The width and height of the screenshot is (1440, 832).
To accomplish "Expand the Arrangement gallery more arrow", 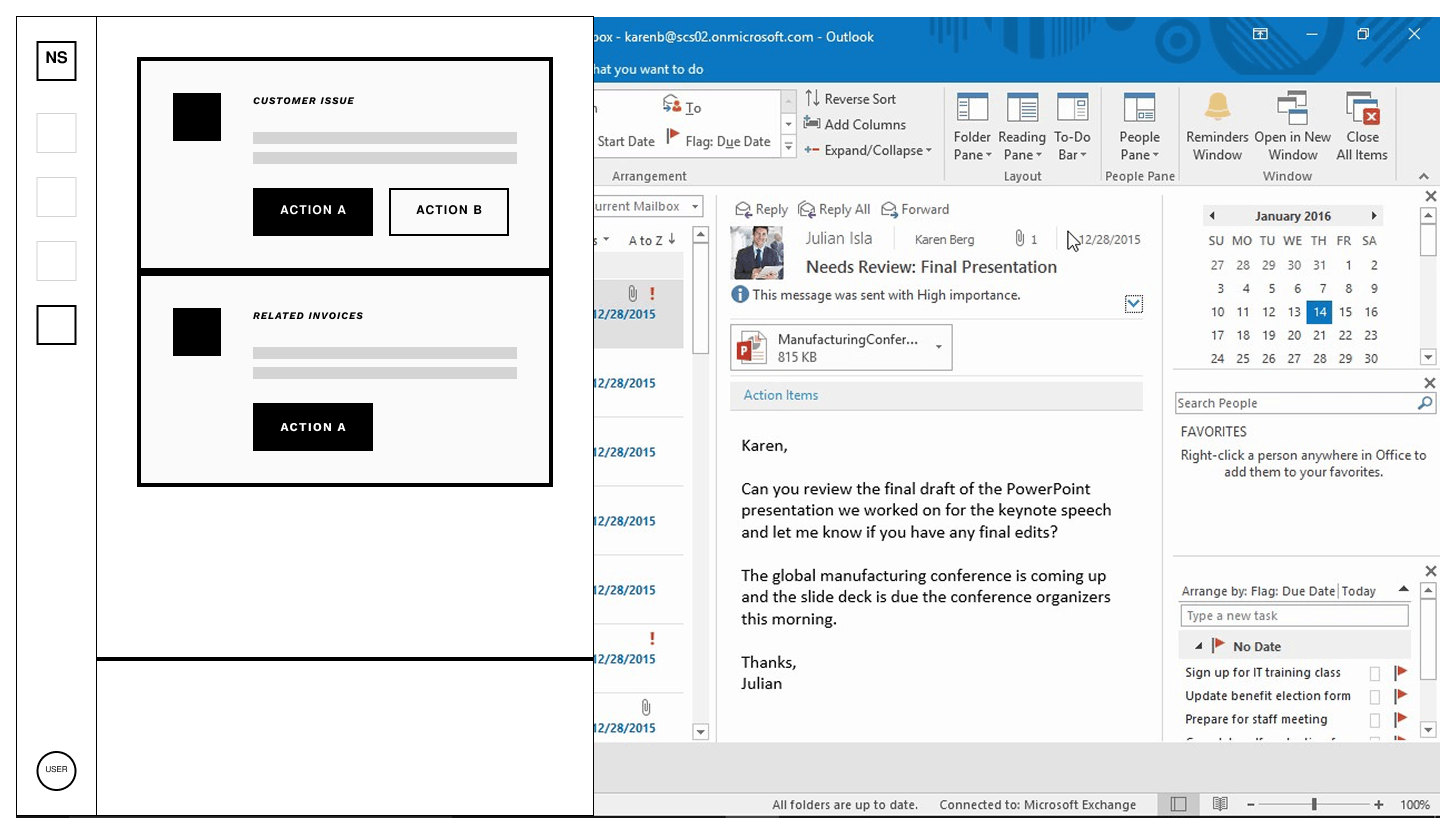I will [x=788, y=147].
